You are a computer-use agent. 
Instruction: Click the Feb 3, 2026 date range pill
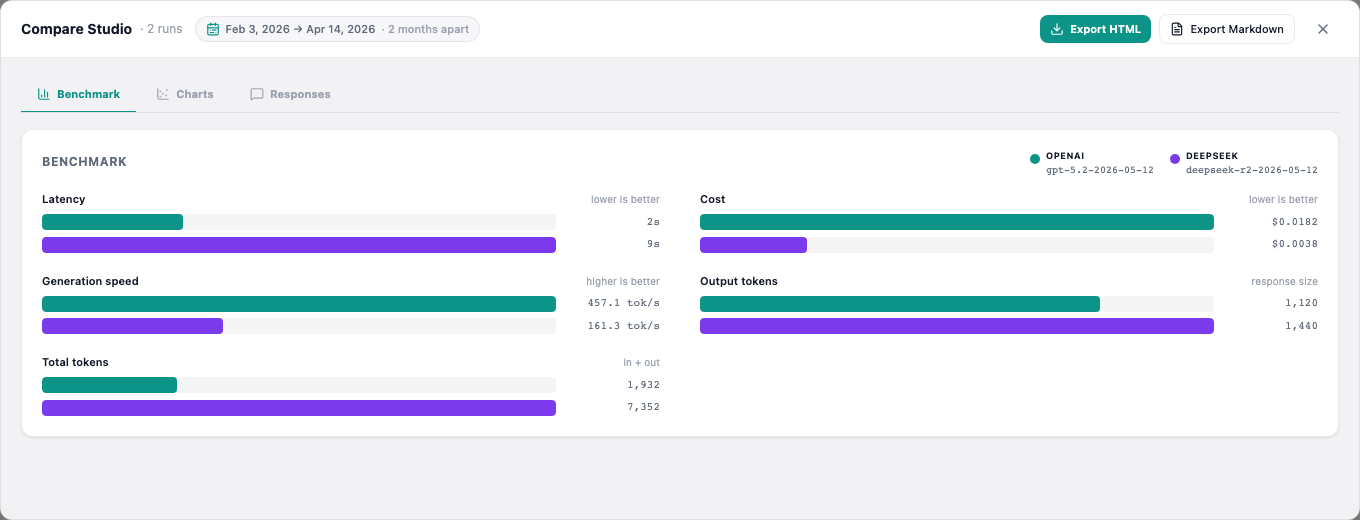tap(337, 29)
